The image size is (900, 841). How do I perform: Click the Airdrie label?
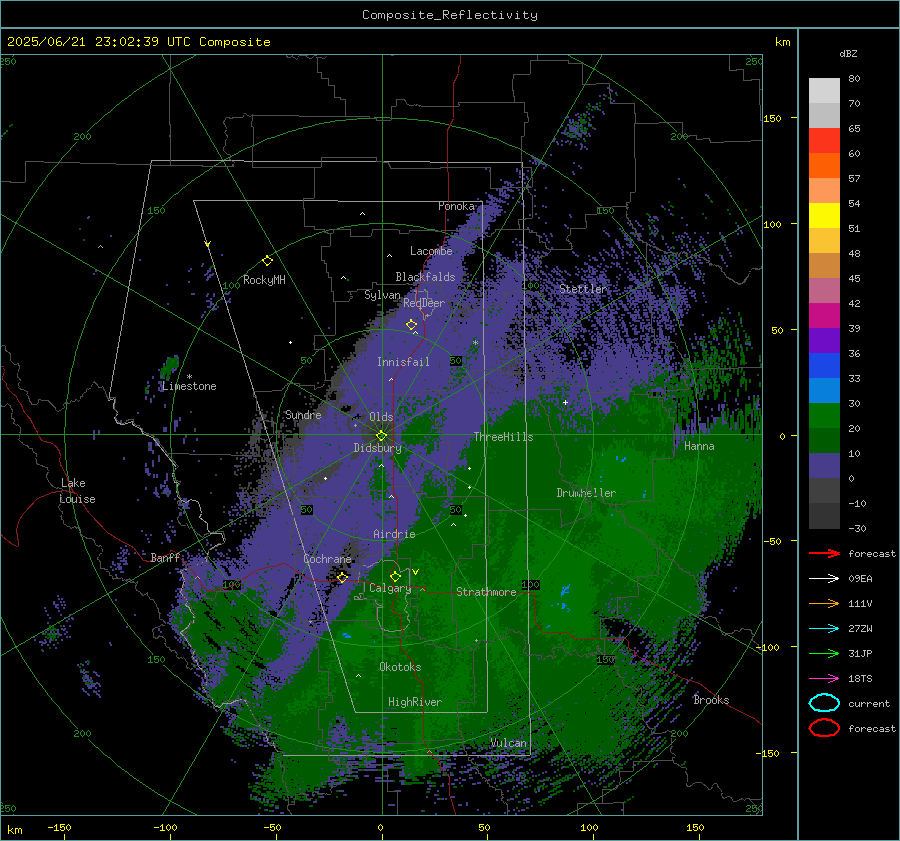tap(394, 534)
